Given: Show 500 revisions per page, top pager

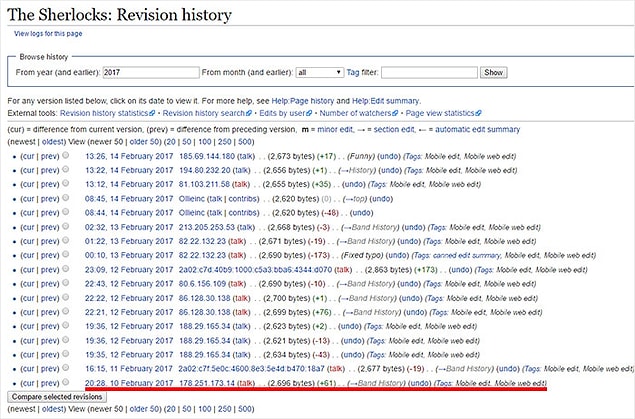Looking at the screenshot, I should pos(245,142).
